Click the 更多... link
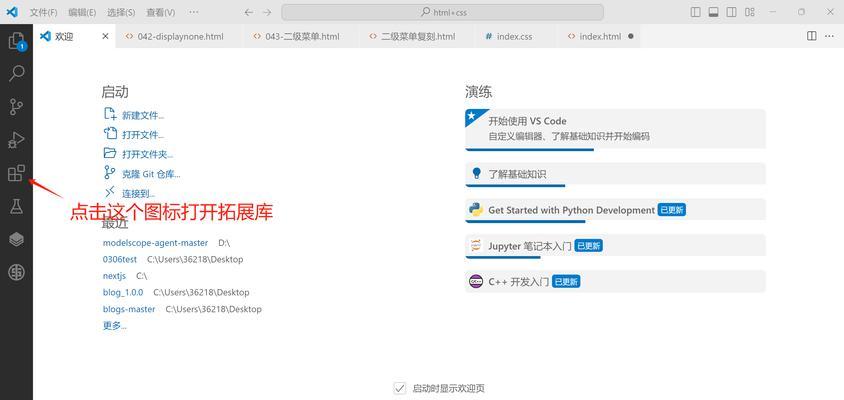 [115, 325]
